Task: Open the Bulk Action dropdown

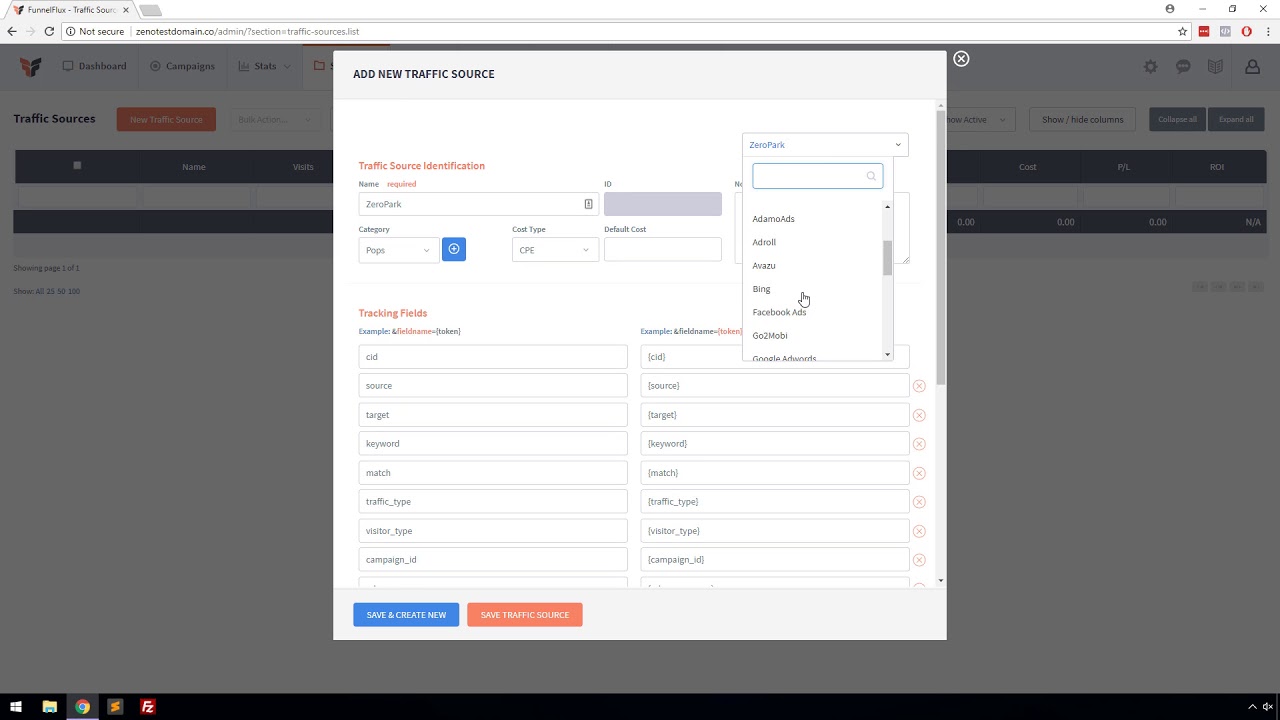Action: pyautogui.click(x=276, y=119)
